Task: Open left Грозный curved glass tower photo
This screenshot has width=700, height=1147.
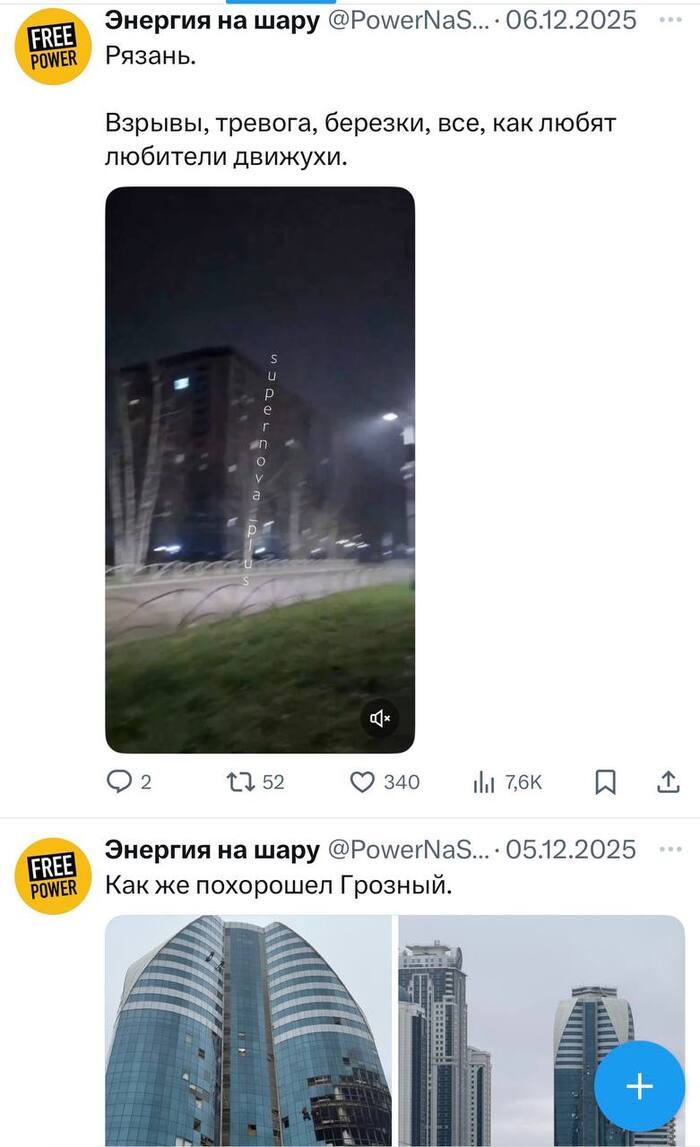Action: click(249, 1031)
